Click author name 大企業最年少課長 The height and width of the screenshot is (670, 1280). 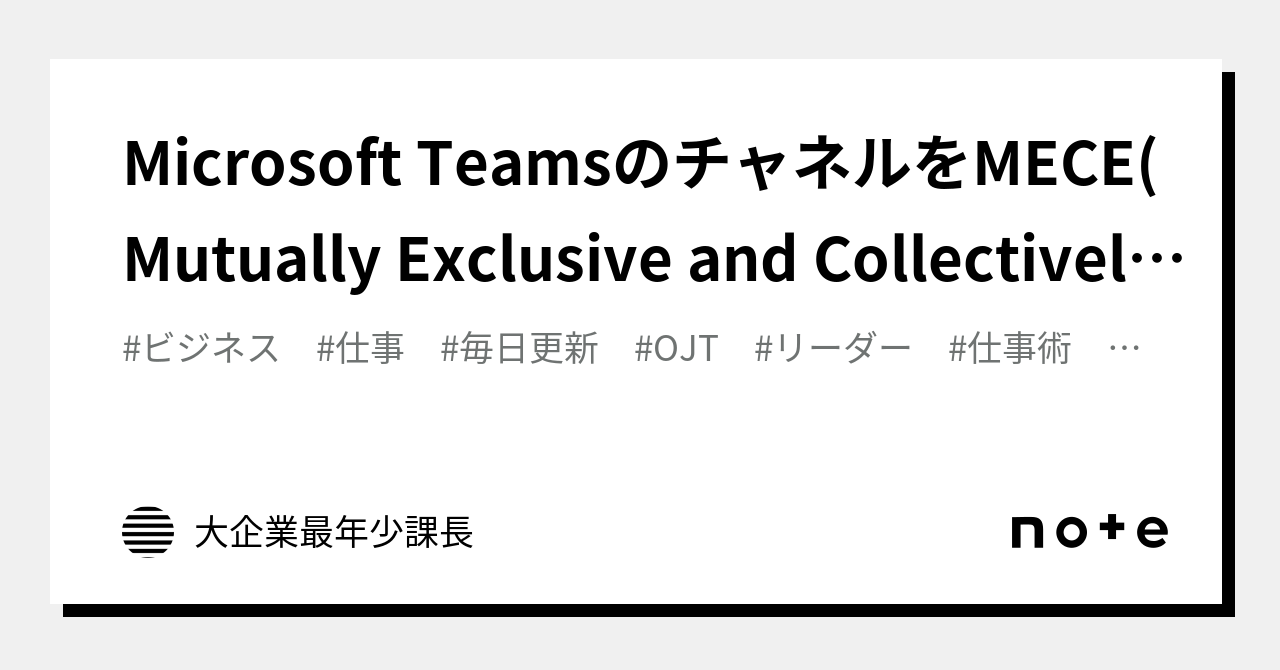coord(334,532)
